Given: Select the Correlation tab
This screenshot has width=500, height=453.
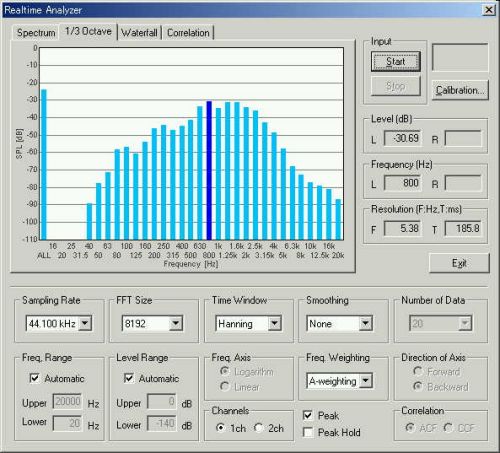Looking at the screenshot, I should point(188,33).
